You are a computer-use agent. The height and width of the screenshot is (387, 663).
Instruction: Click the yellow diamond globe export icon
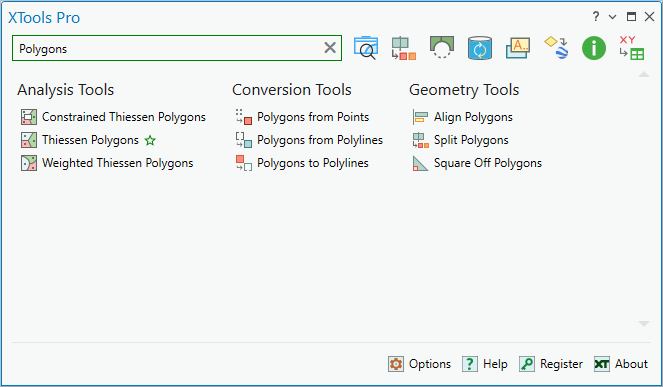(x=556, y=48)
